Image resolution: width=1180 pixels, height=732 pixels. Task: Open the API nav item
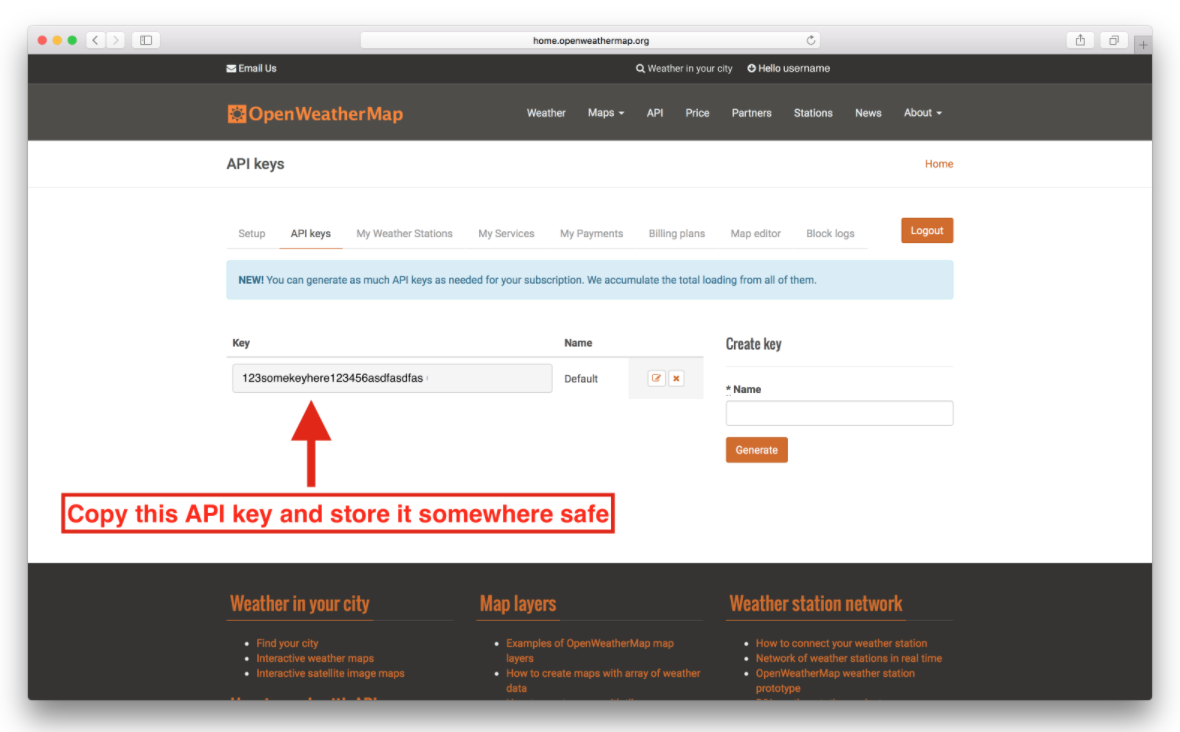(655, 113)
